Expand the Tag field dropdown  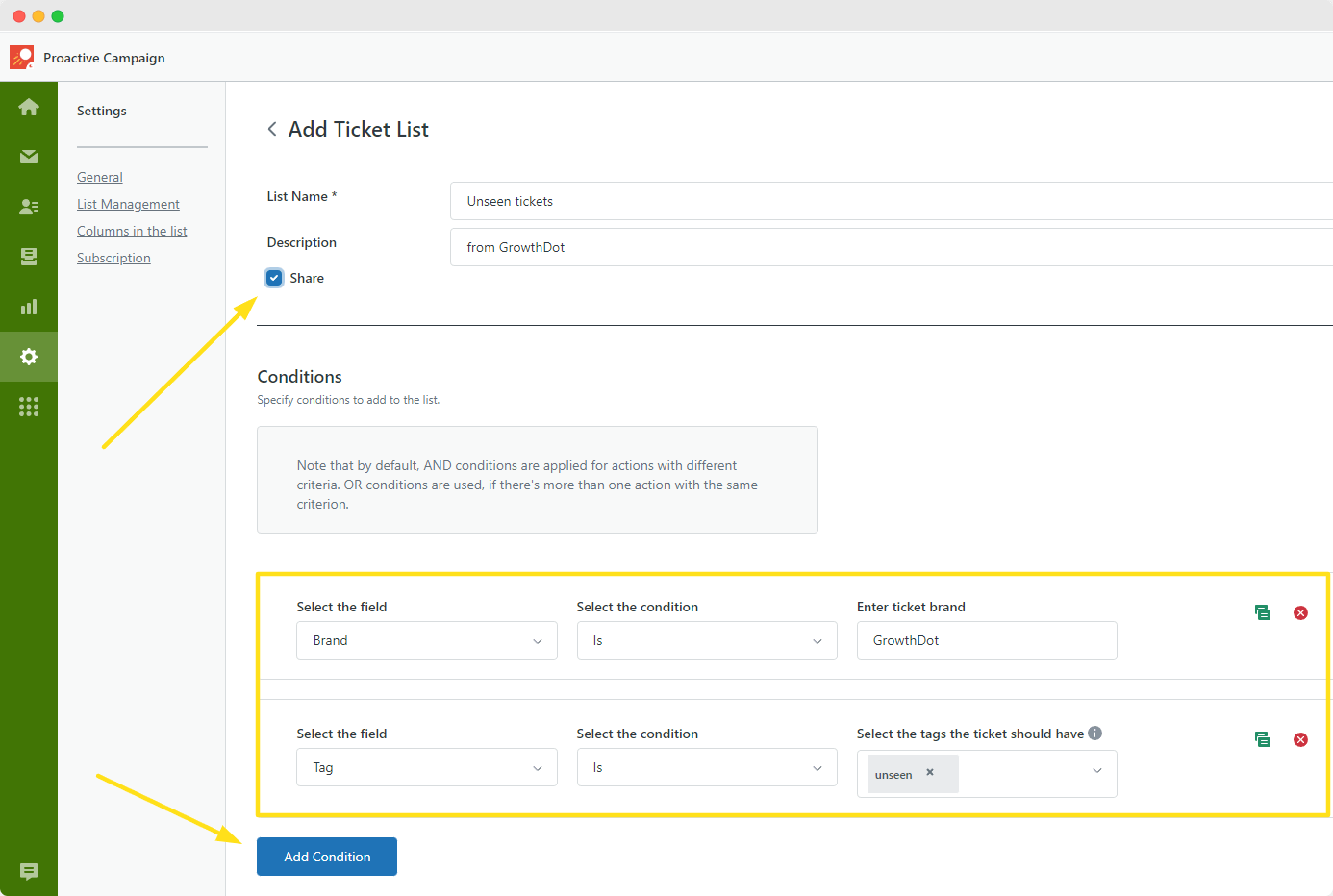point(427,767)
